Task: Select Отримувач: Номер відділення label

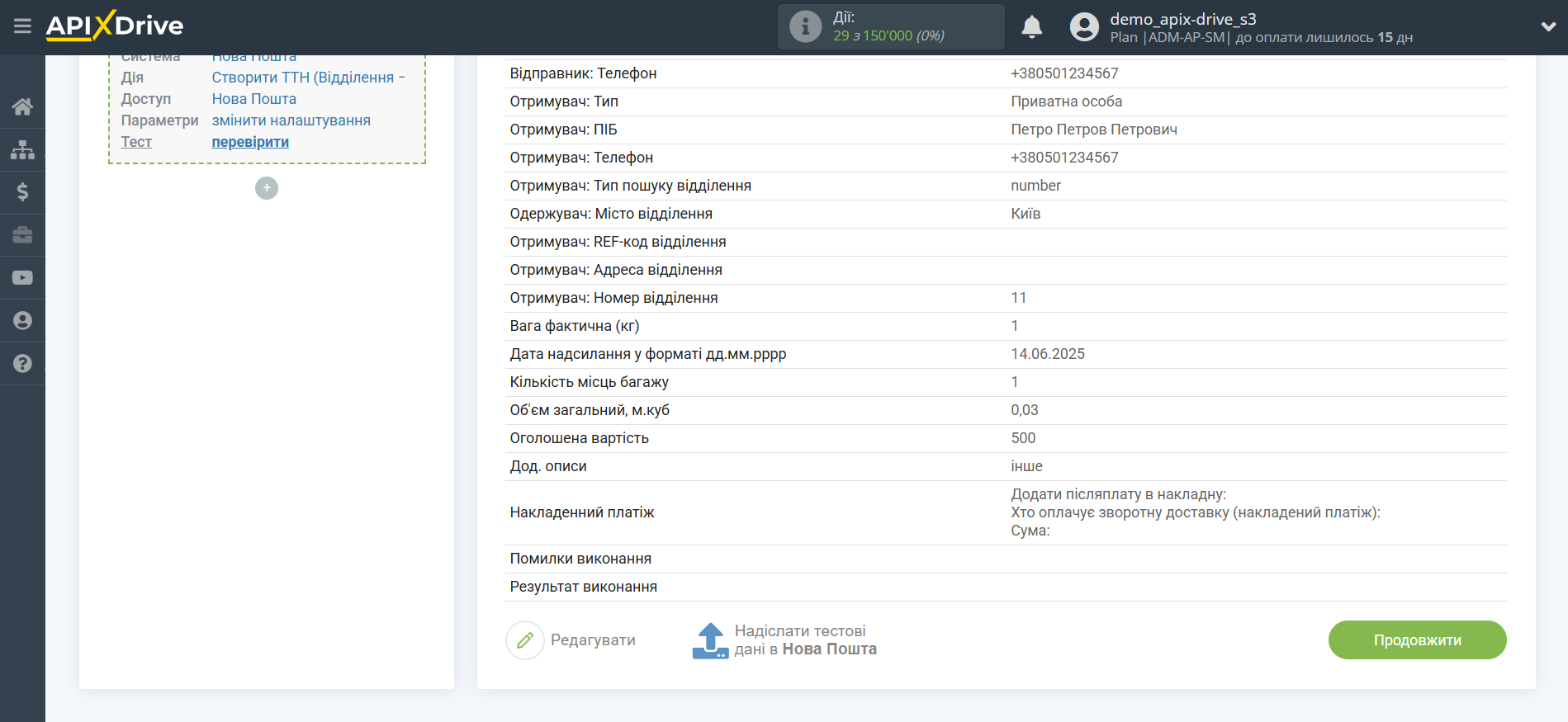Action: [x=613, y=298]
